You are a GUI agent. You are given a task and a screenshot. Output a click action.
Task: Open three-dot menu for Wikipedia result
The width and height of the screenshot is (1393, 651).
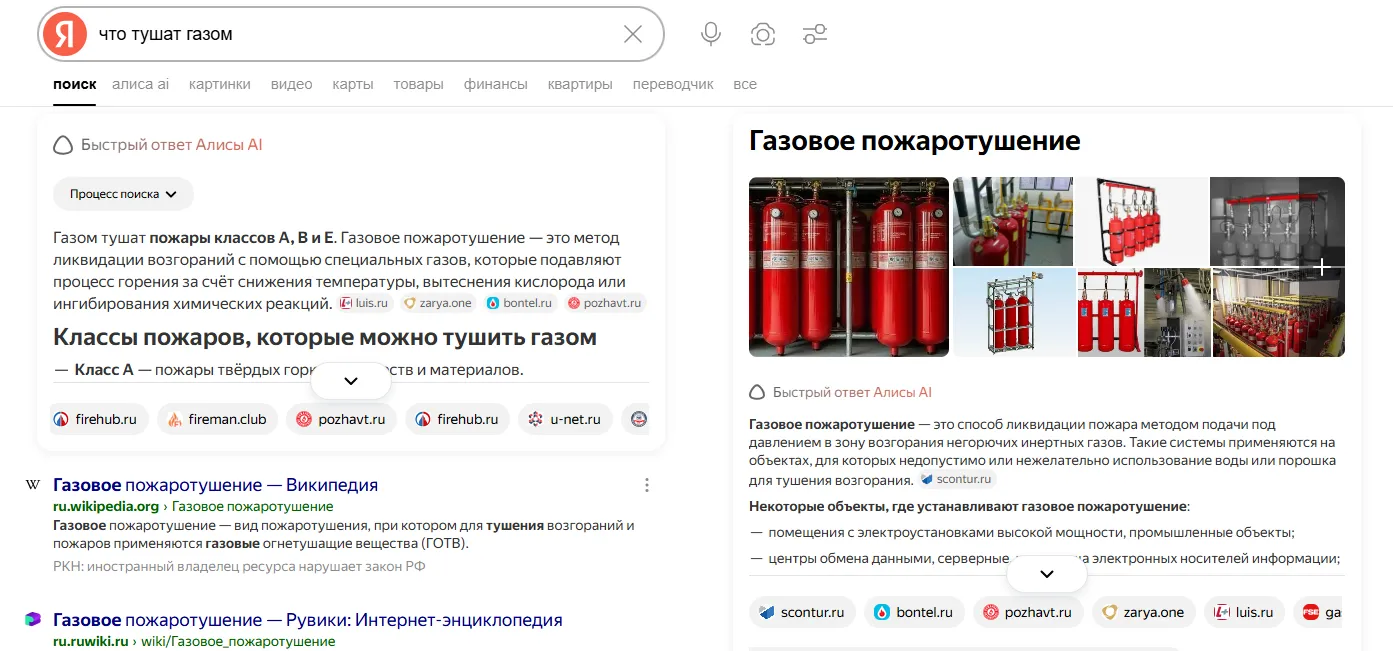(x=647, y=485)
